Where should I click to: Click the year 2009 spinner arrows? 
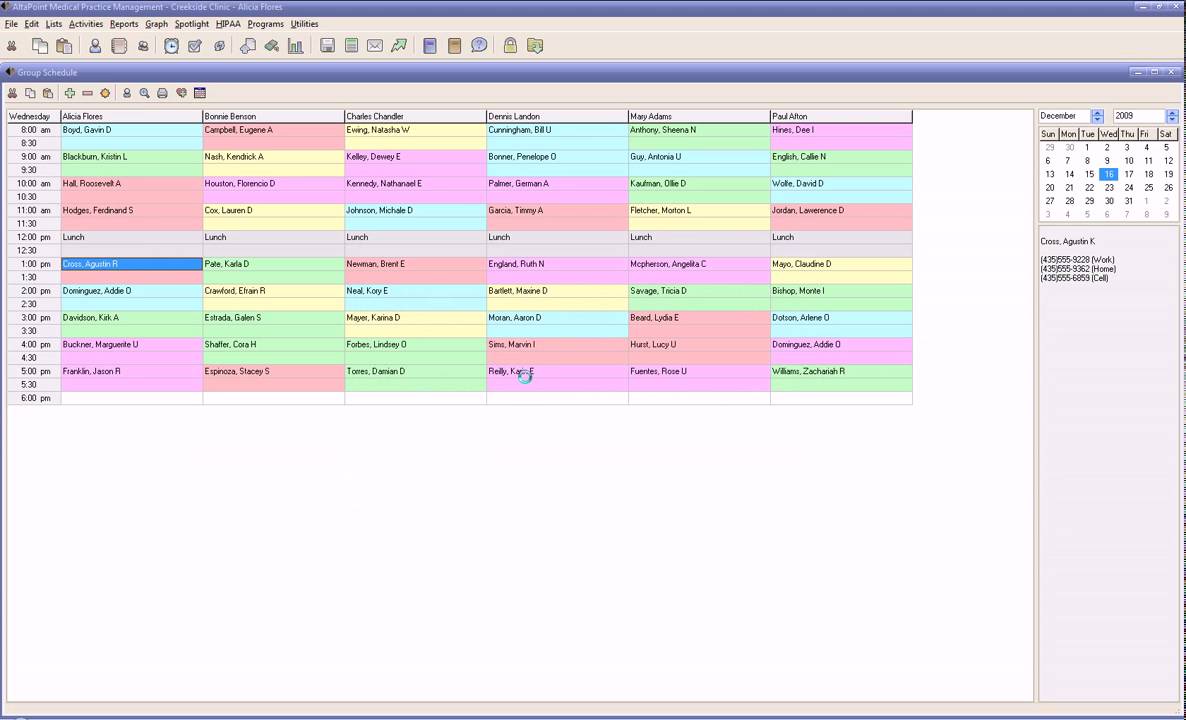pyautogui.click(x=1172, y=116)
